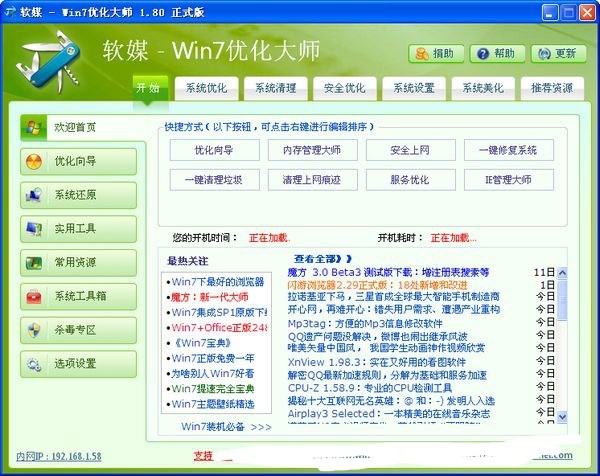Click the shield icon of 杀毒专区
The width and height of the screenshot is (600, 476).
pos(34,330)
